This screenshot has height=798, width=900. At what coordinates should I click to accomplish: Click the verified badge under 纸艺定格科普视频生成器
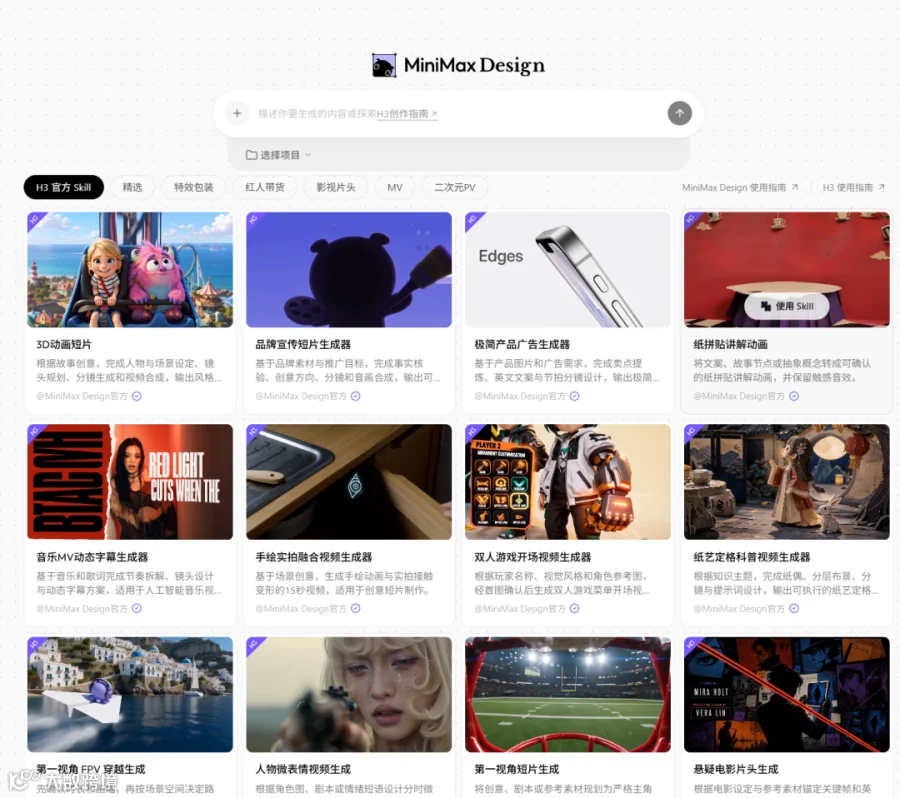(794, 609)
